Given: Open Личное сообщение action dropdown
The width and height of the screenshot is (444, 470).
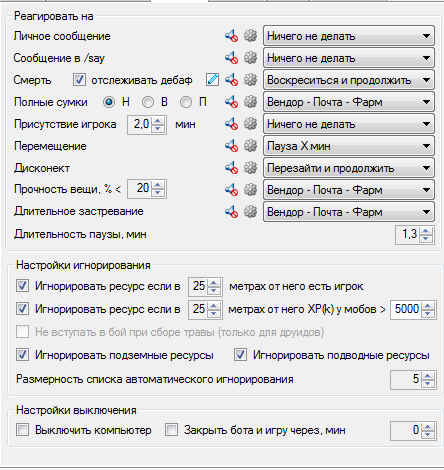Looking at the screenshot, I should pyautogui.click(x=349, y=36).
